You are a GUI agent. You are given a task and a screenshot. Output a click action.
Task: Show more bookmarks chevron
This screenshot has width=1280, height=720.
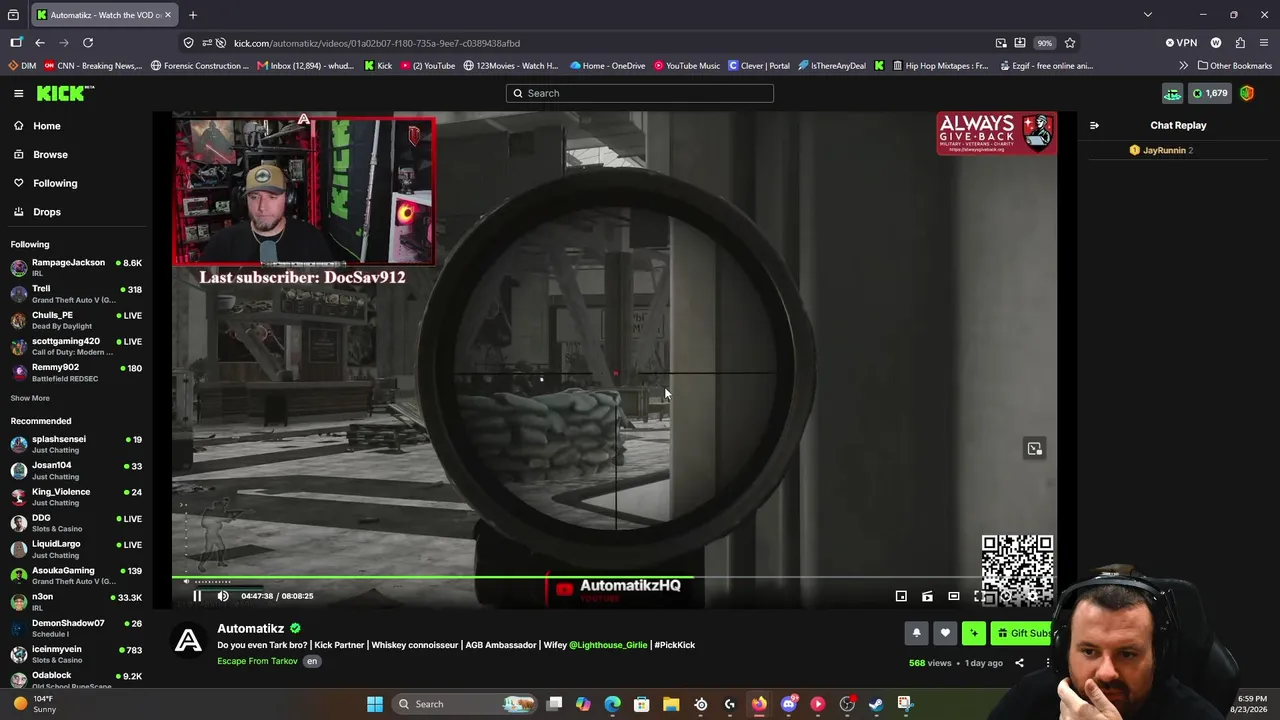[1184, 66]
